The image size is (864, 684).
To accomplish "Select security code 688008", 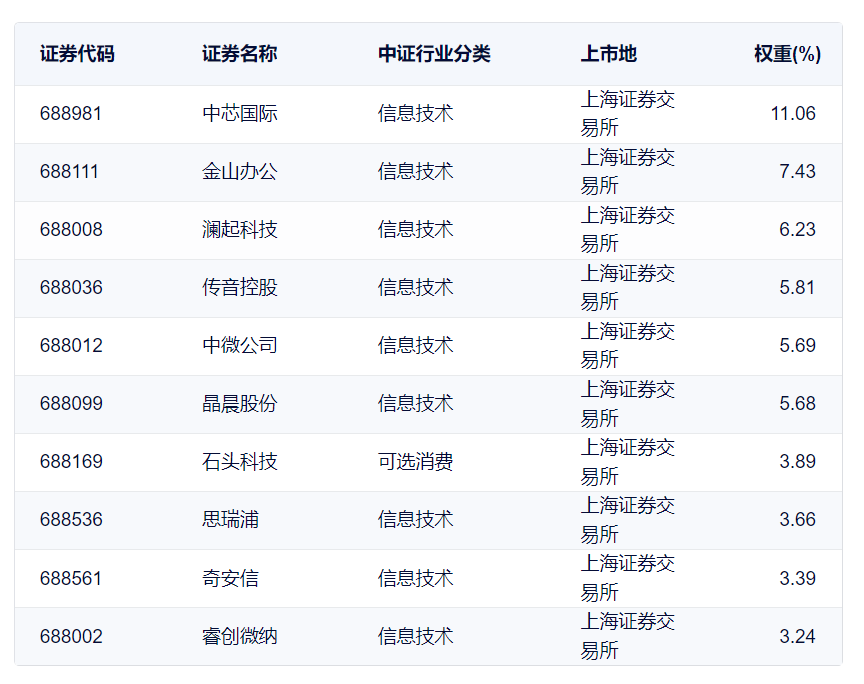I will [x=71, y=229].
